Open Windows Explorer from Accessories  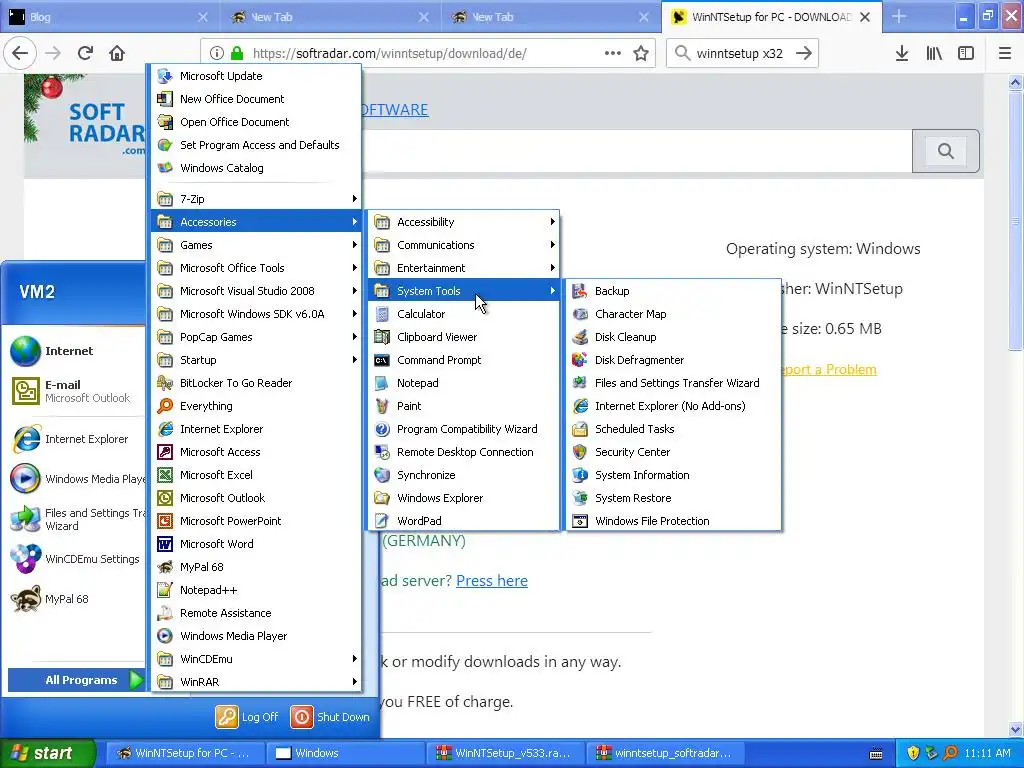tap(464, 498)
